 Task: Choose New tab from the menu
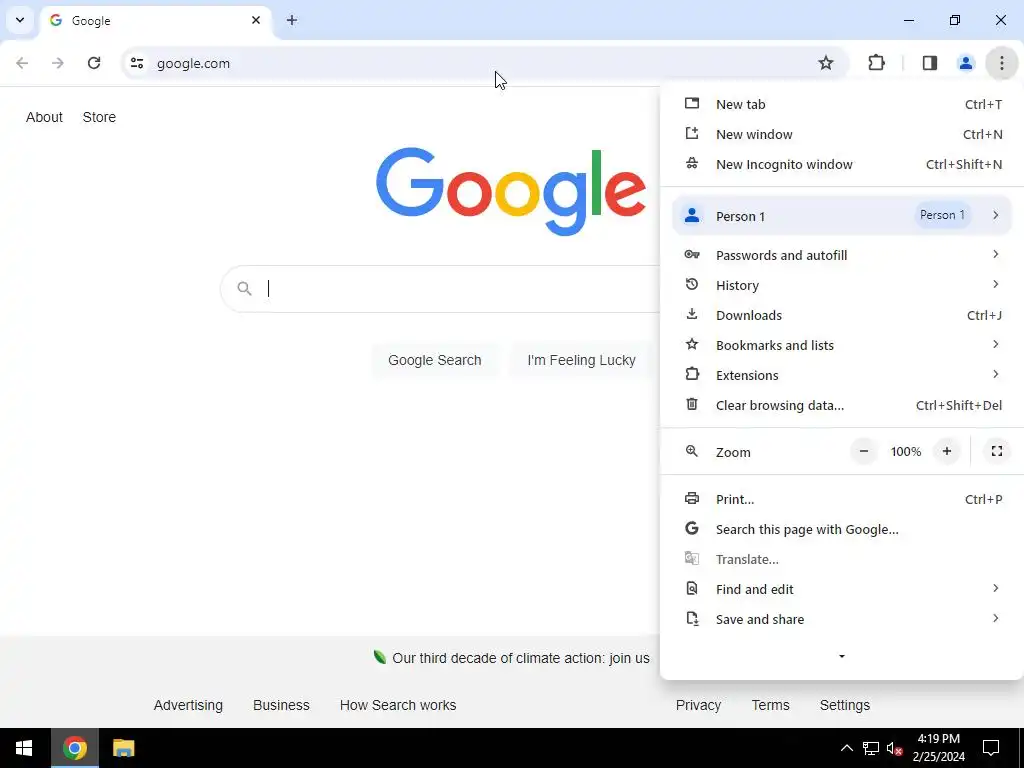pyautogui.click(x=842, y=104)
